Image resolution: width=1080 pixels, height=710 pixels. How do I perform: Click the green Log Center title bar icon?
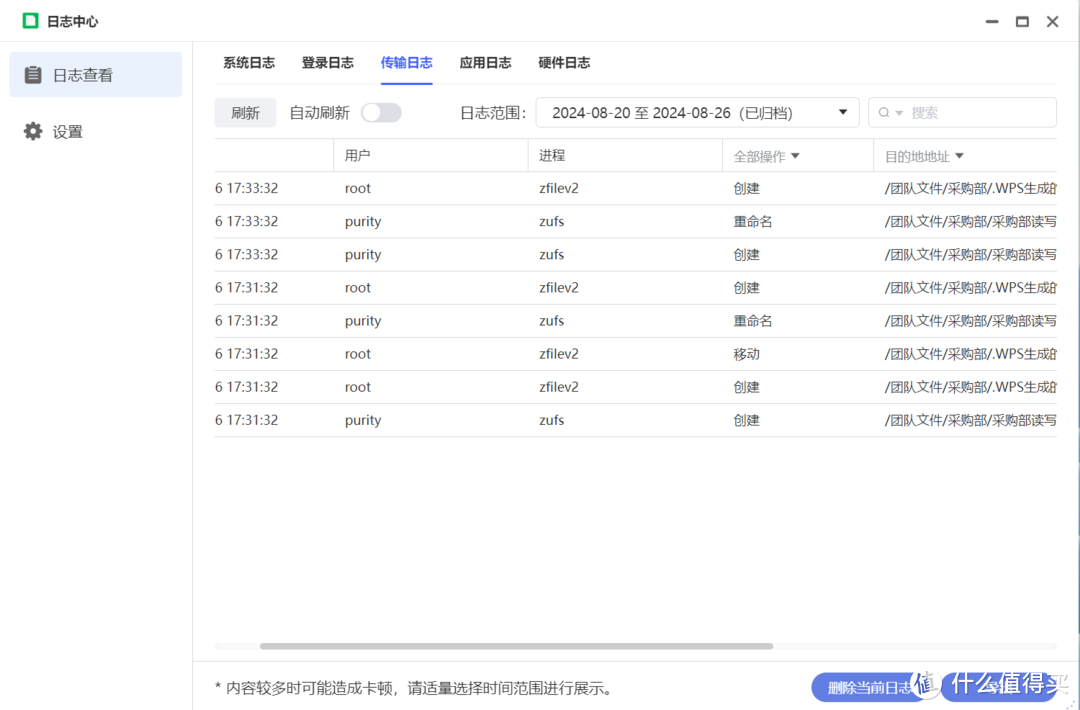(x=29, y=20)
